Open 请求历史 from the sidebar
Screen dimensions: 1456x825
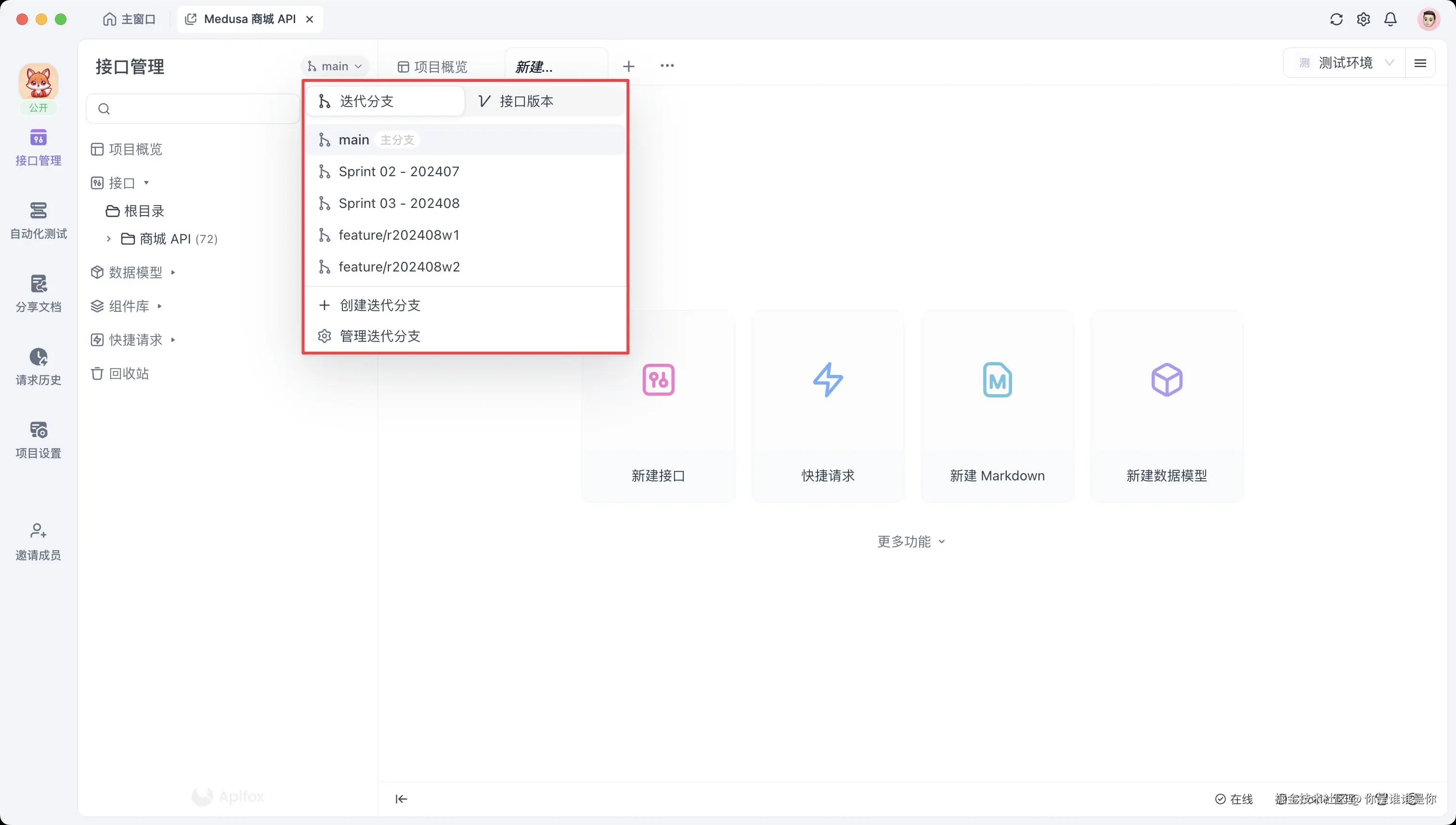pyautogui.click(x=38, y=365)
